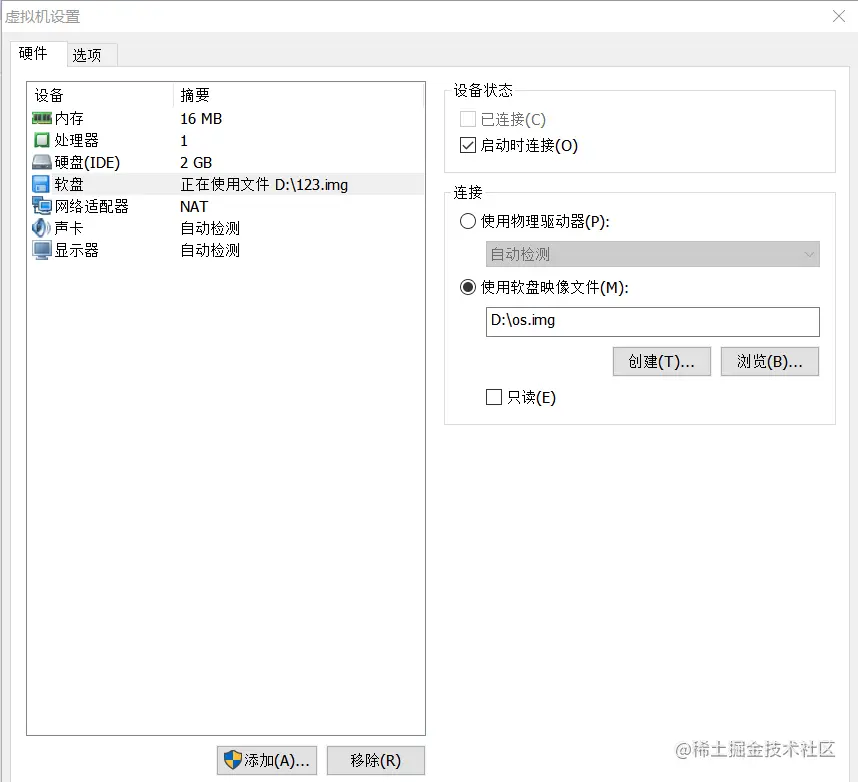The width and height of the screenshot is (858, 782).
Task: Click the 2 GB summary value
Action: point(196,163)
